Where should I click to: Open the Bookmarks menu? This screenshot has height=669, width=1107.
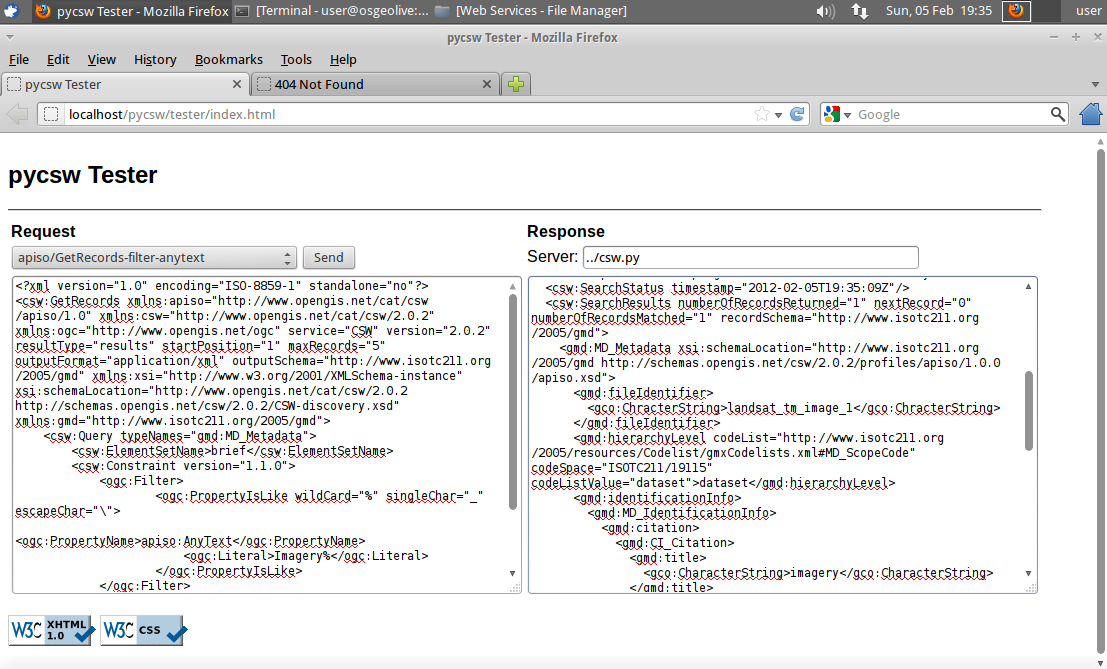coord(229,59)
